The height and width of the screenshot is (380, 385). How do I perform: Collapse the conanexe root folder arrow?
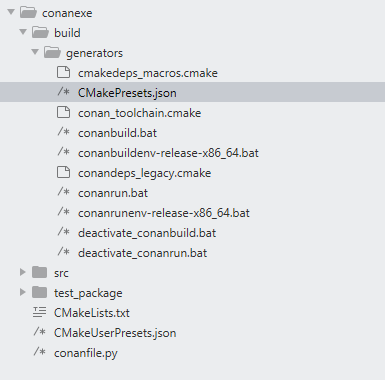pyautogui.click(x=11, y=12)
